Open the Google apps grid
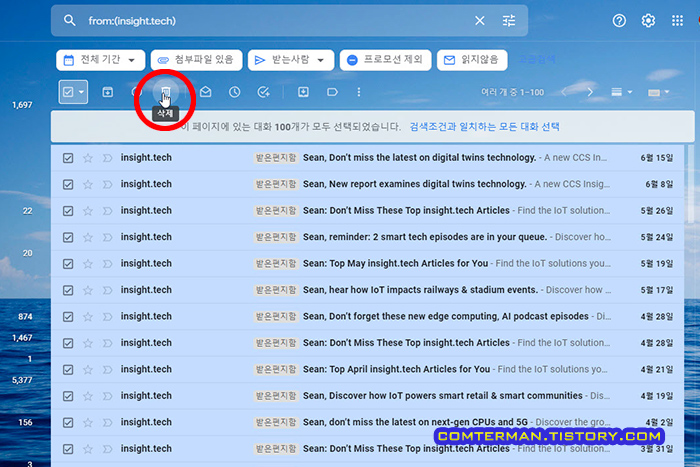Viewport: 700px width, 467px height. pyautogui.click(x=677, y=21)
